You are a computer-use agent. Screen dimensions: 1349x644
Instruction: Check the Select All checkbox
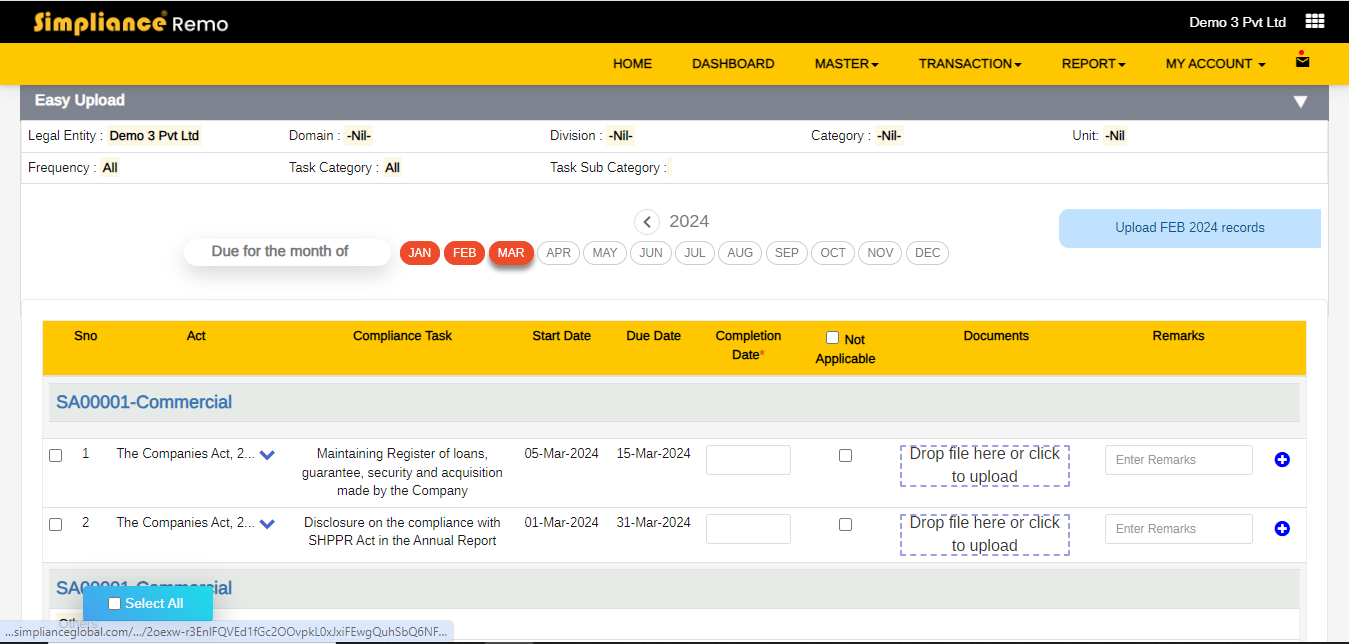pyautogui.click(x=113, y=603)
